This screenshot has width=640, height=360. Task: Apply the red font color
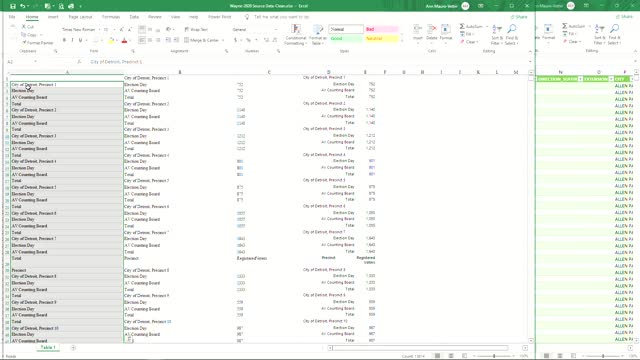[x=124, y=40]
